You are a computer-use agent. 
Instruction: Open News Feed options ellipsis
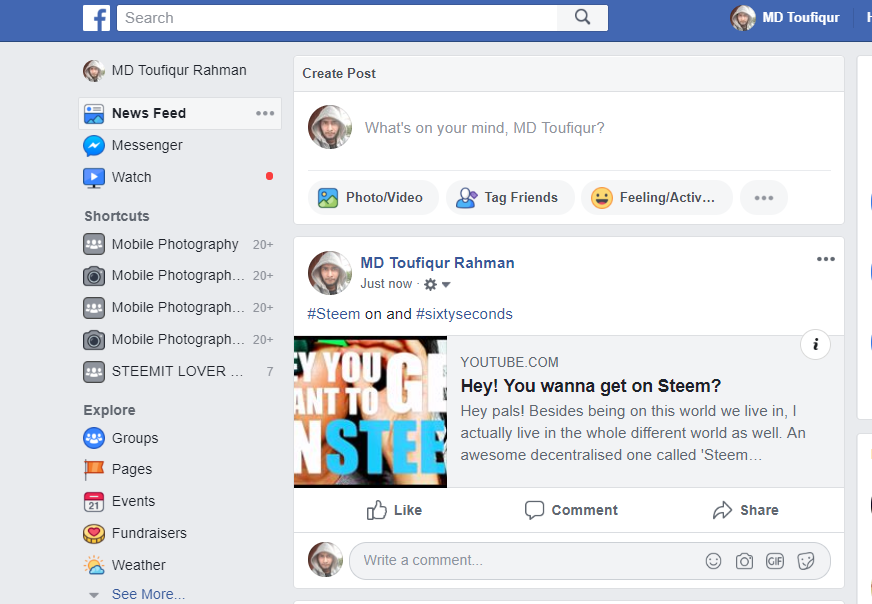pos(265,113)
